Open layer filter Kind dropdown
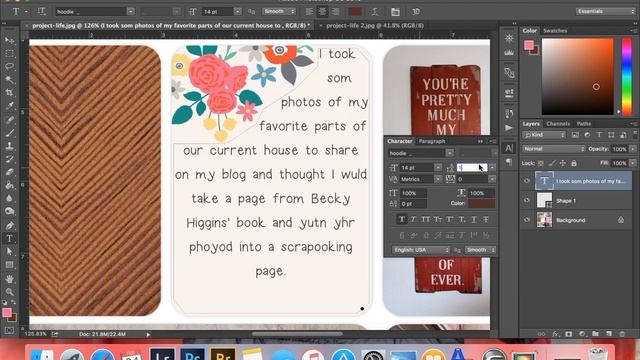The height and width of the screenshot is (360, 640). 544,135
